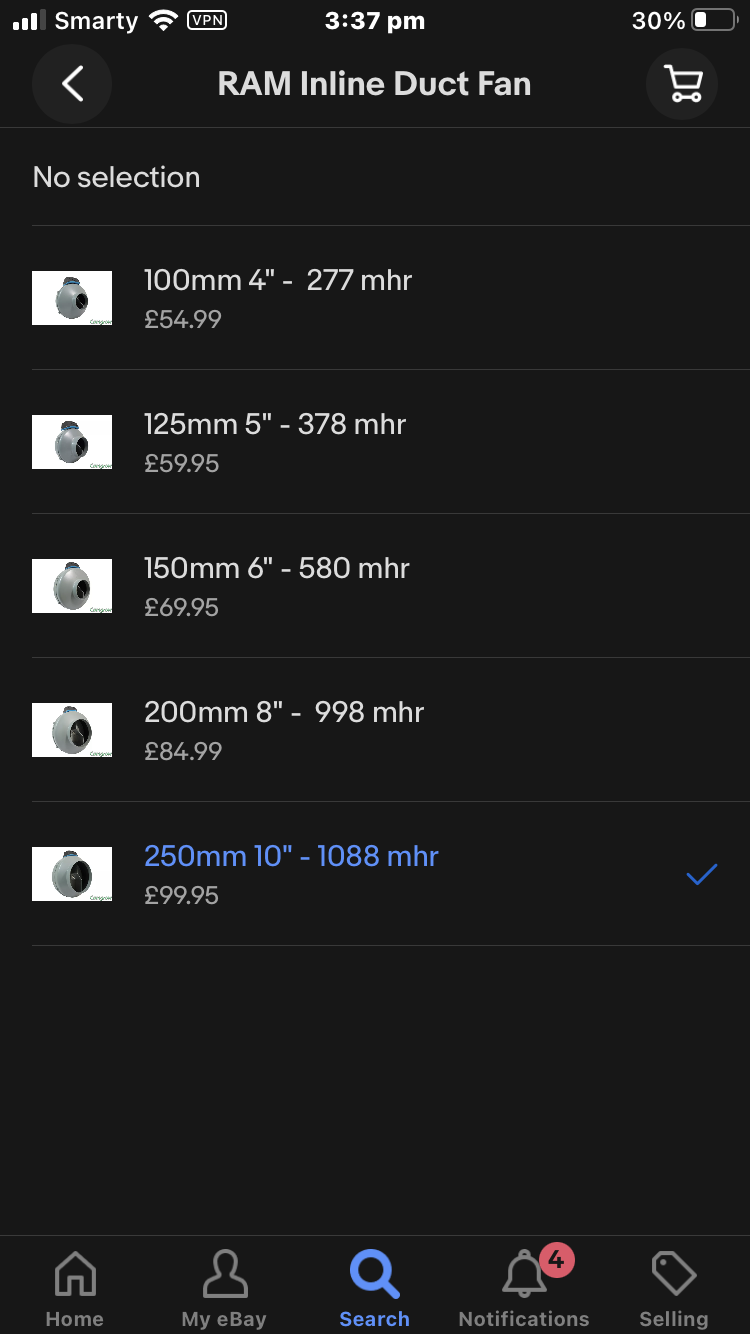The image size is (750, 1334).
Task: Tap the battery indicator in status bar
Action: [x=714, y=20]
